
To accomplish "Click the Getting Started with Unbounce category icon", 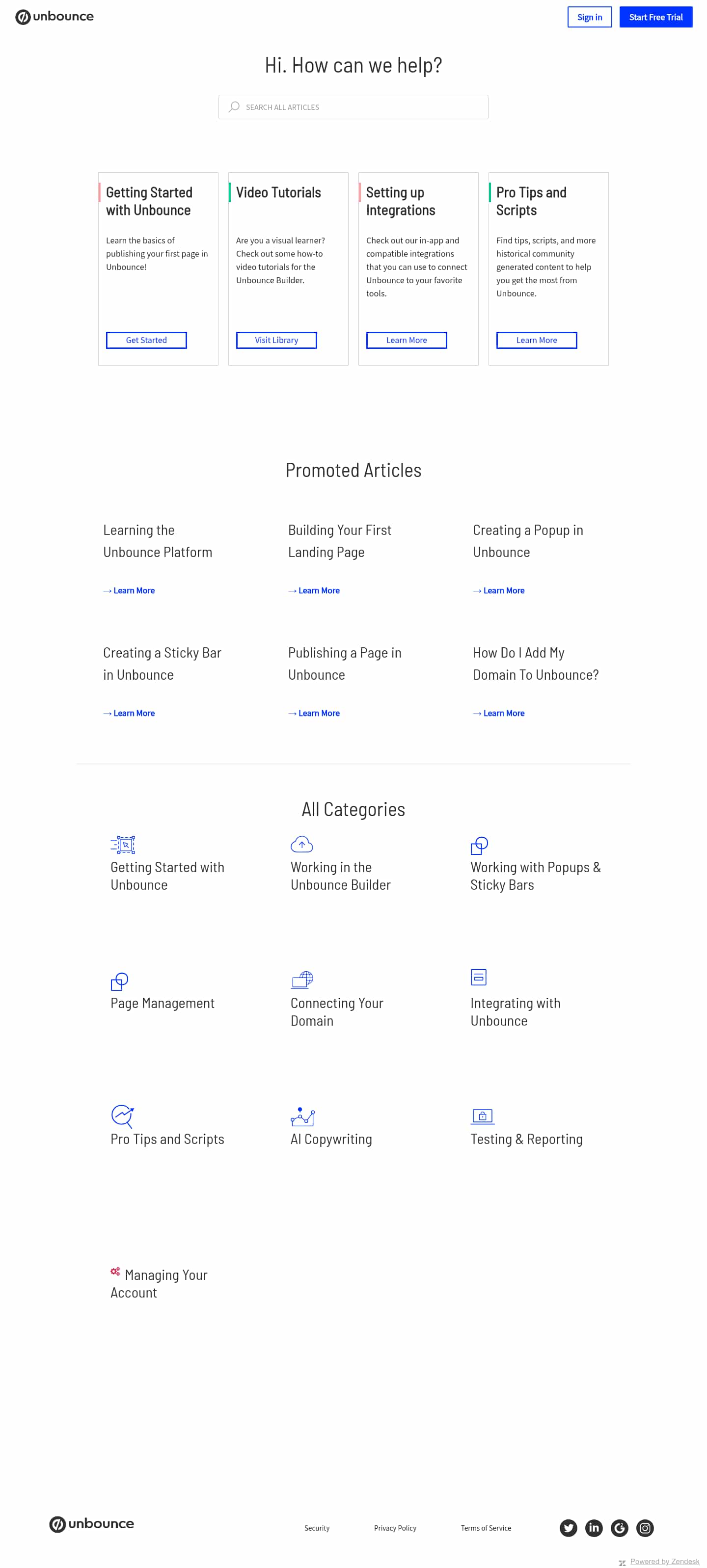I will point(122,845).
